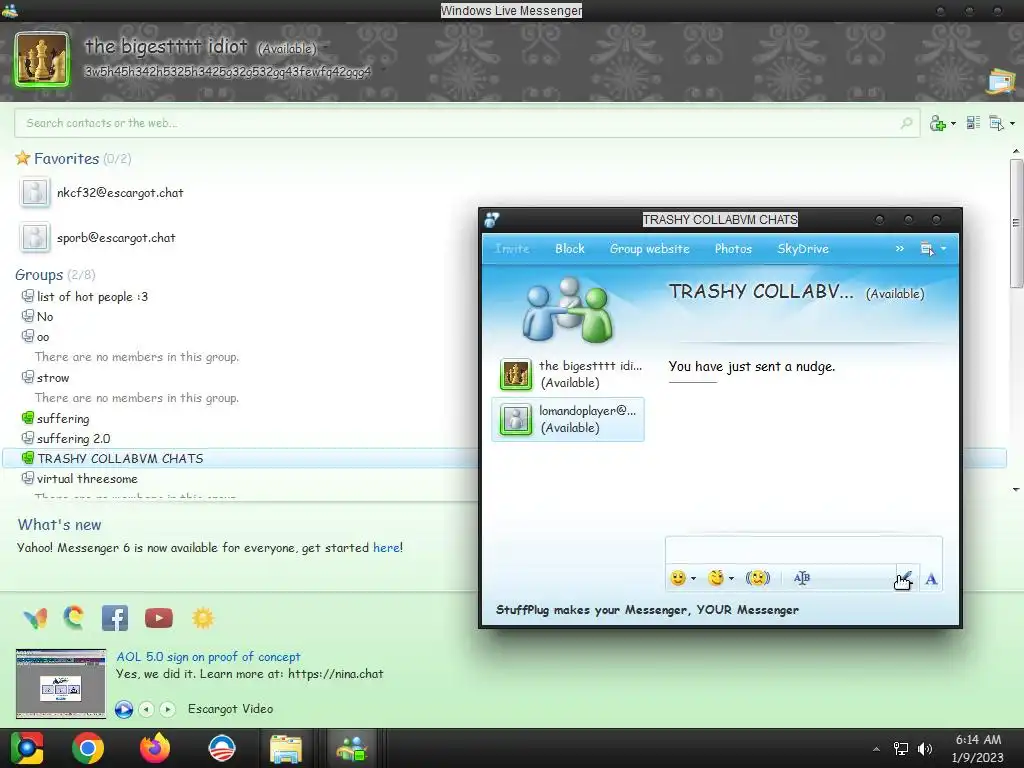The image size is (1024, 768).
Task: Click the show menu icon in main window
Action: [997, 123]
